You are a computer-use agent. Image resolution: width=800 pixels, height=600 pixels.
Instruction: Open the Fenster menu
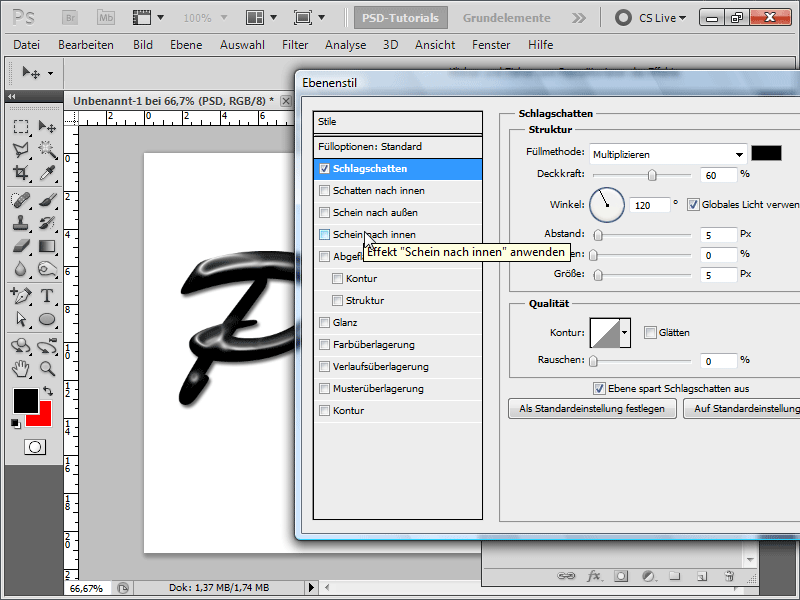click(491, 45)
